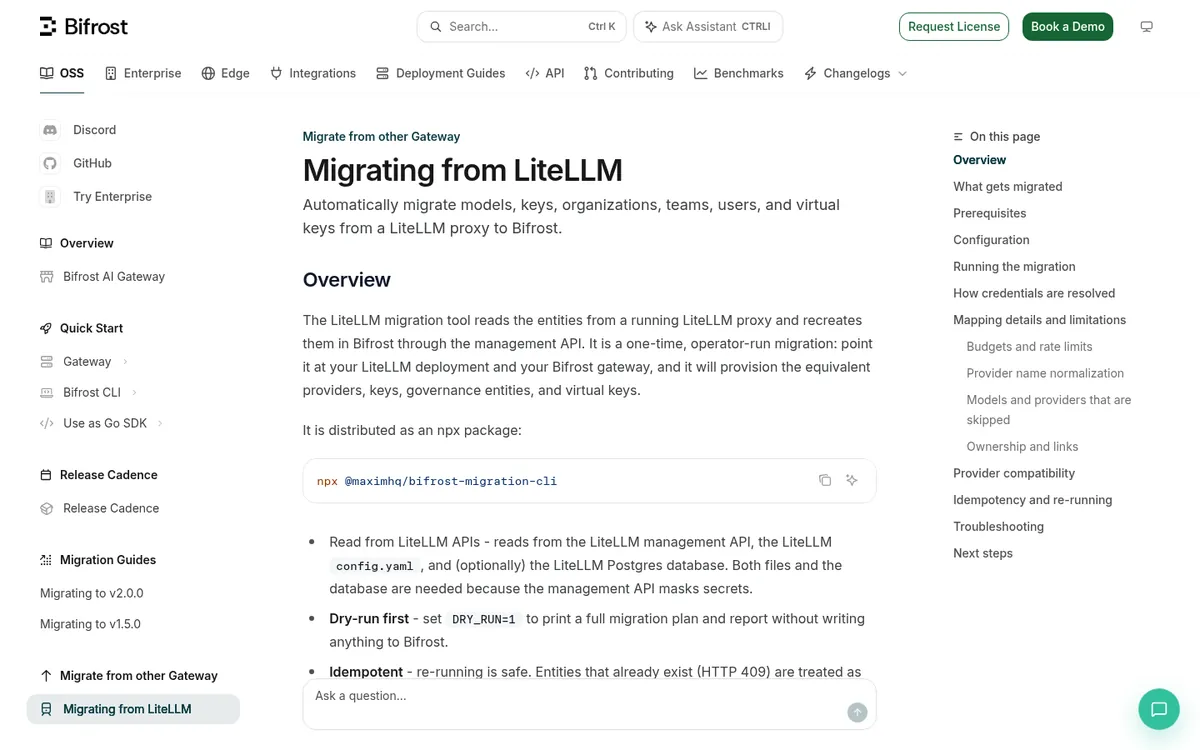The height and width of the screenshot is (750, 1200).
Task: Jump to What gets migrated section
Action: 1008,187
